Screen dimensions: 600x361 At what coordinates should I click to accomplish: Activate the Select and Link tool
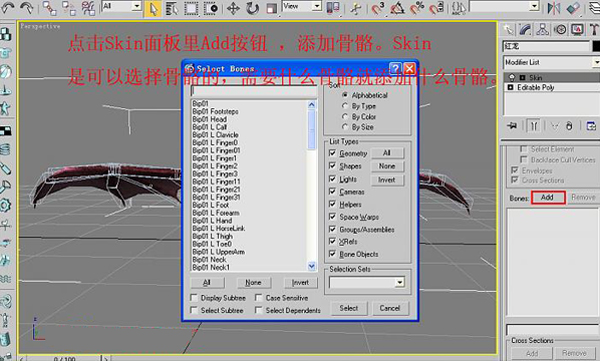point(50,8)
